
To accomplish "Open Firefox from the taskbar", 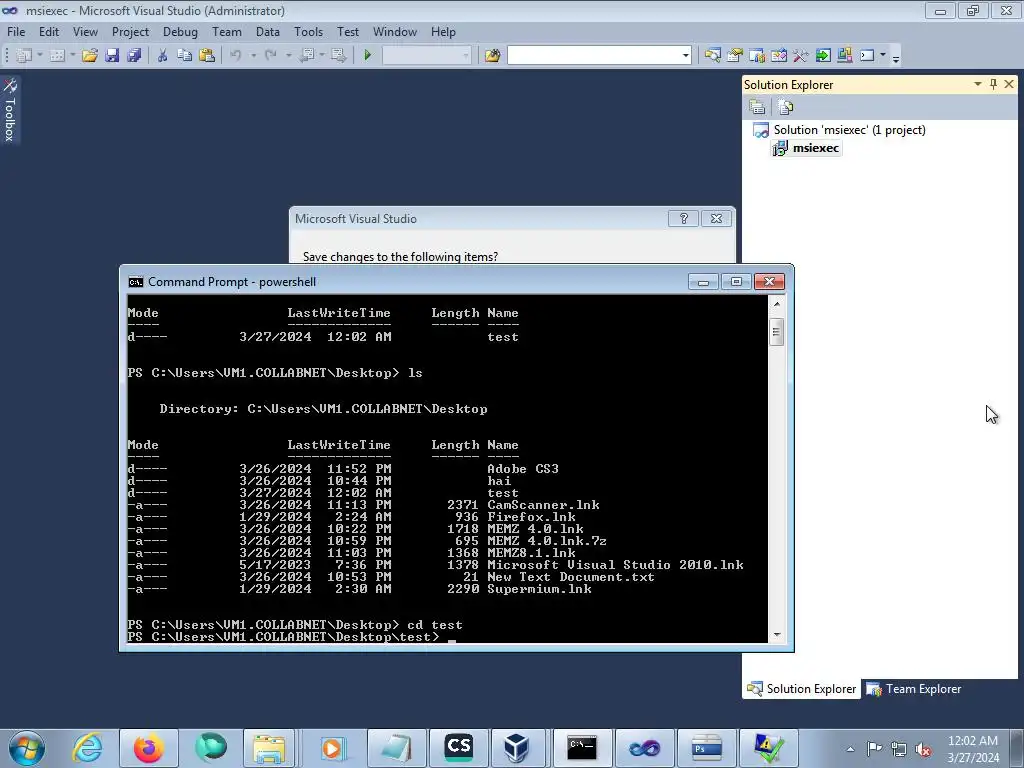I will 148,747.
